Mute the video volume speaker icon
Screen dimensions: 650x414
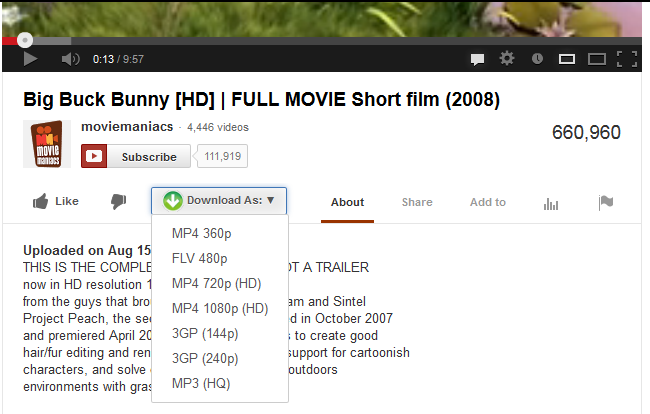70,59
